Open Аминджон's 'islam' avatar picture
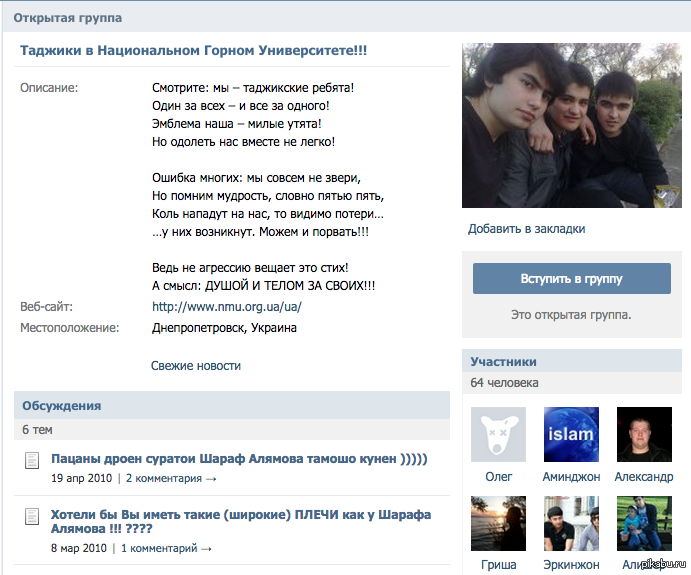Viewport: 691px width, 575px height. tap(570, 434)
